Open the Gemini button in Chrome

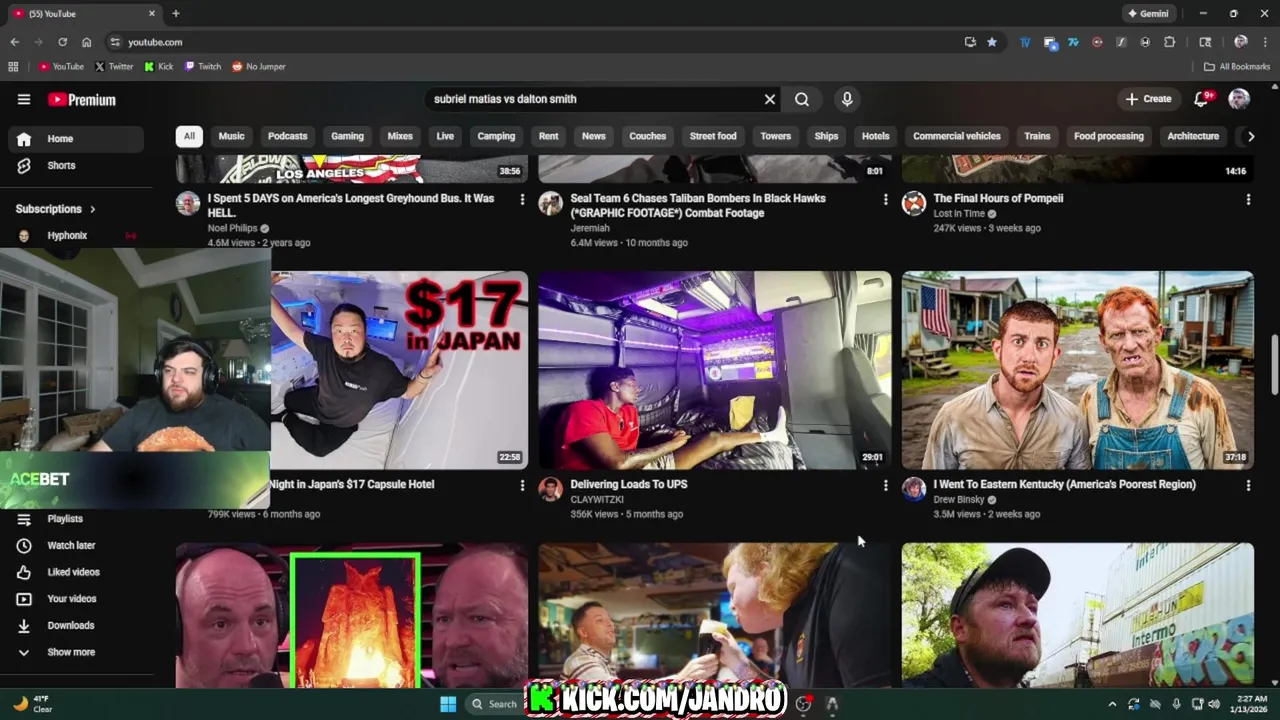coord(1148,14)
